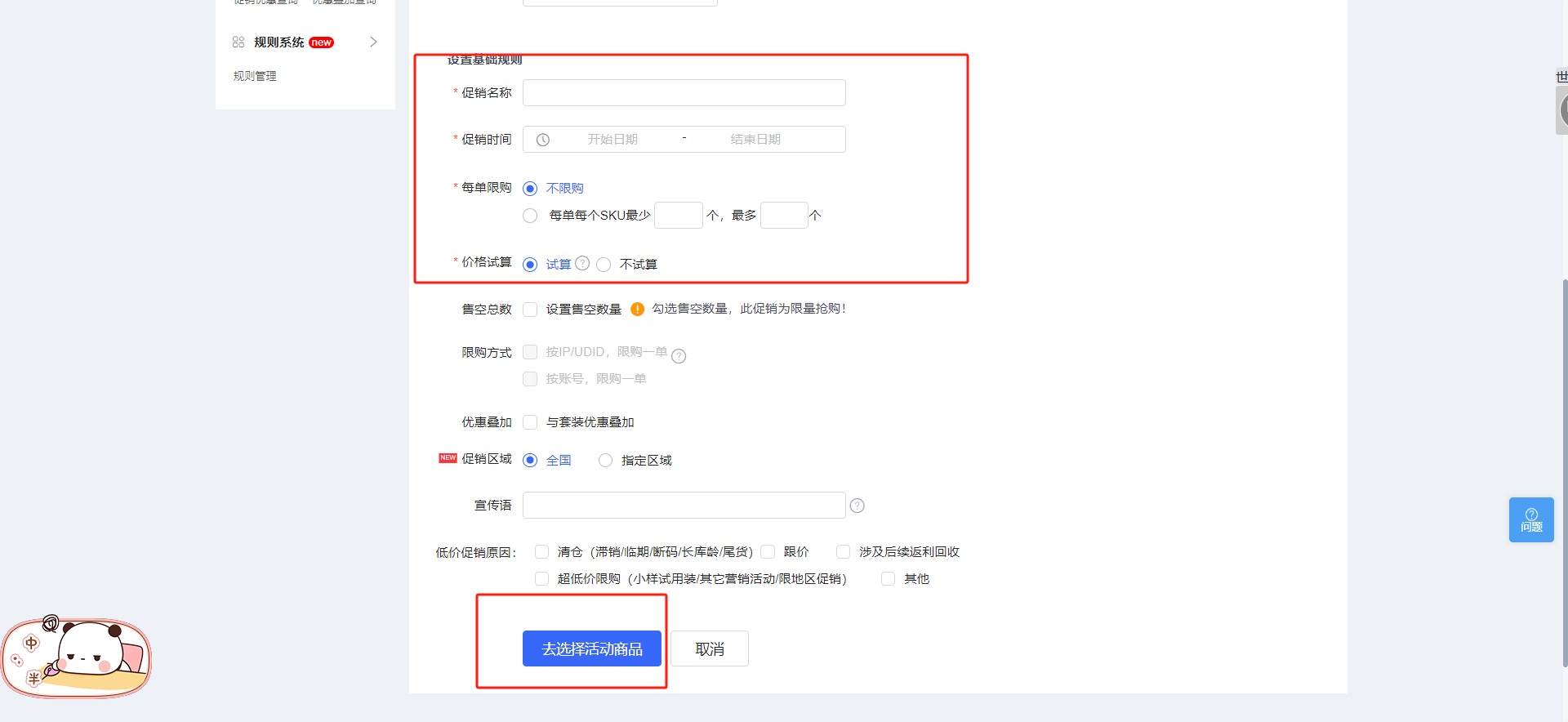Click help icon next to 试算 option

(x=582, y=263)
